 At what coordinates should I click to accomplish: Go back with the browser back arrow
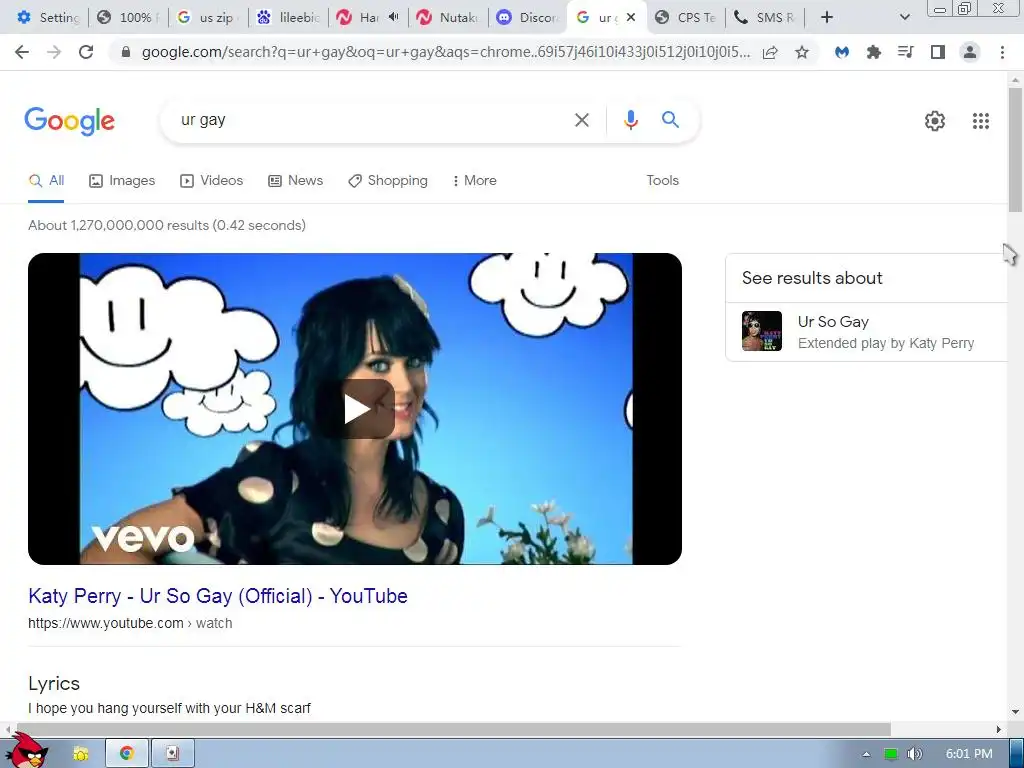pyautogui.click(x=22, y=52)
